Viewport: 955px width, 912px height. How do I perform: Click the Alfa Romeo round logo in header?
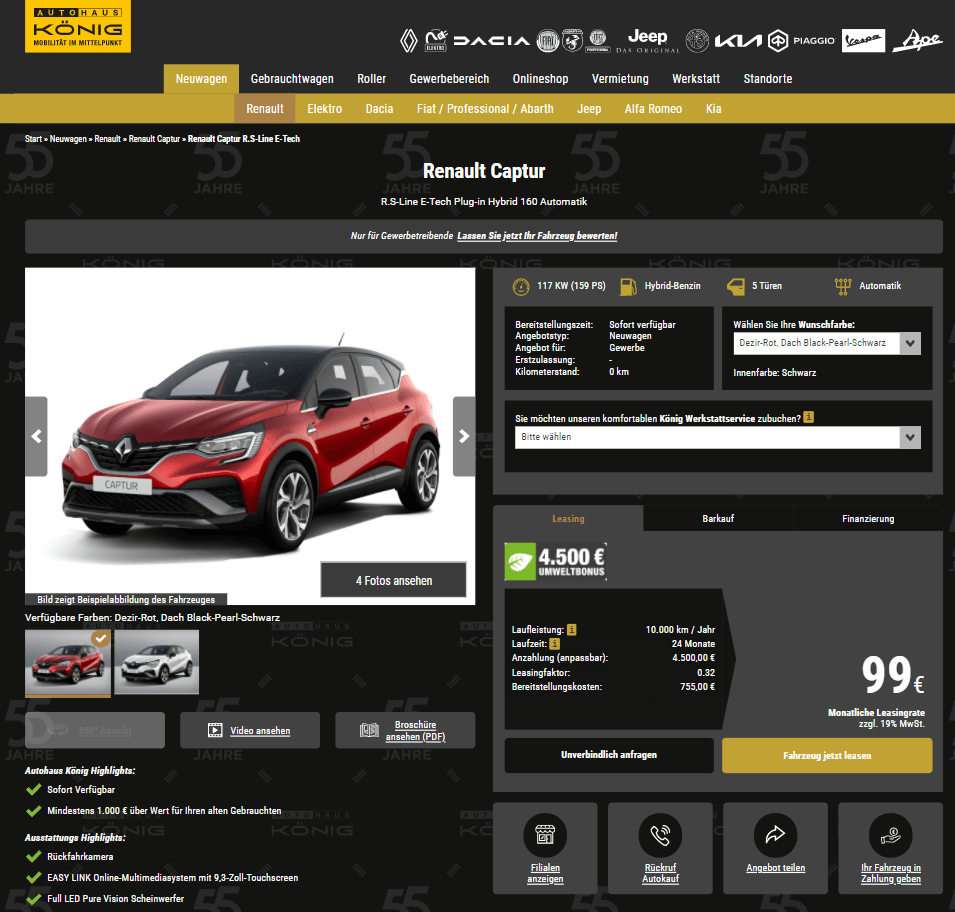click(x=697, y=41)
